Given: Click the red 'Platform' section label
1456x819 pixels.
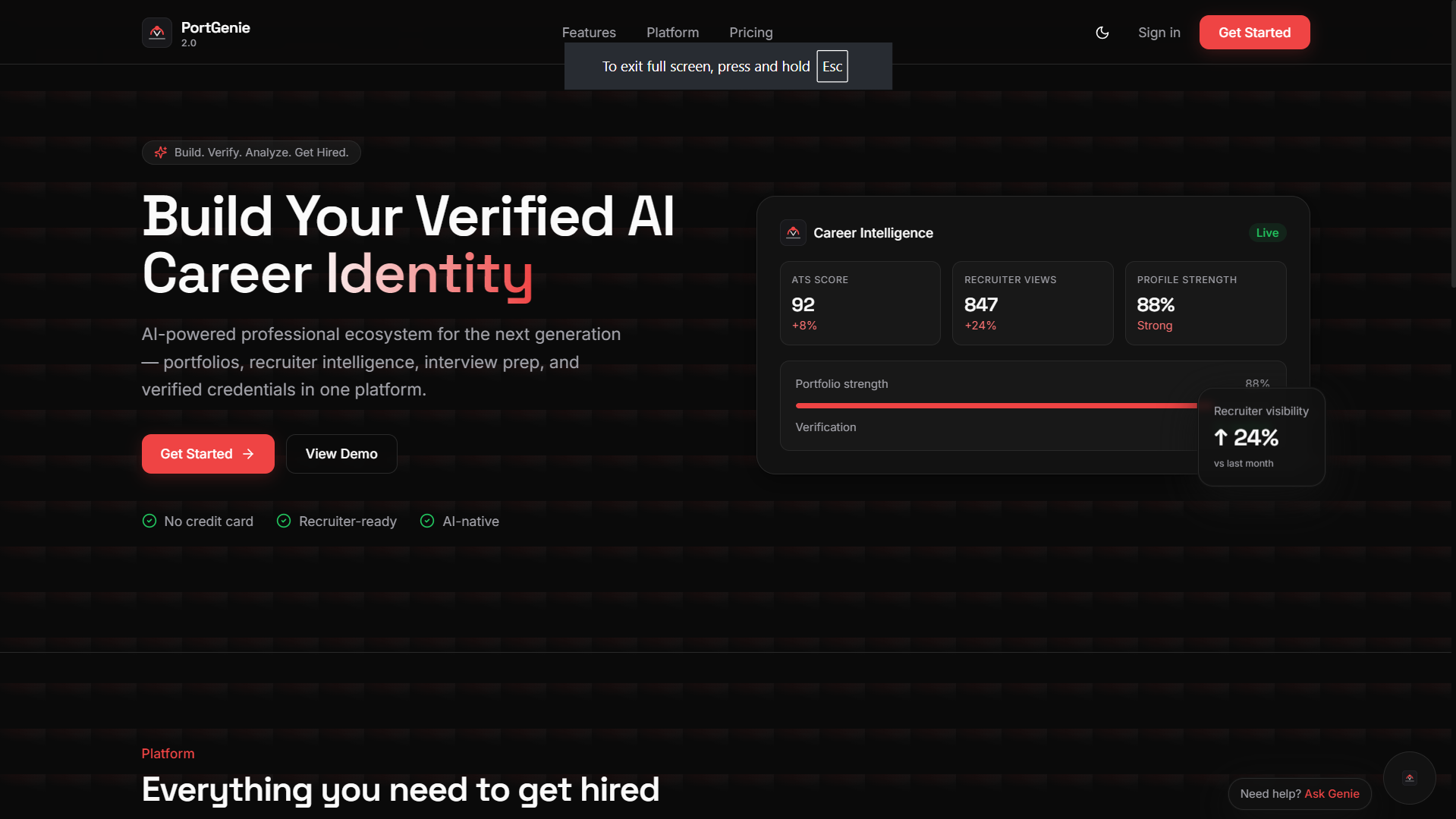Looking at the screenshot, I should click(168, 754).
